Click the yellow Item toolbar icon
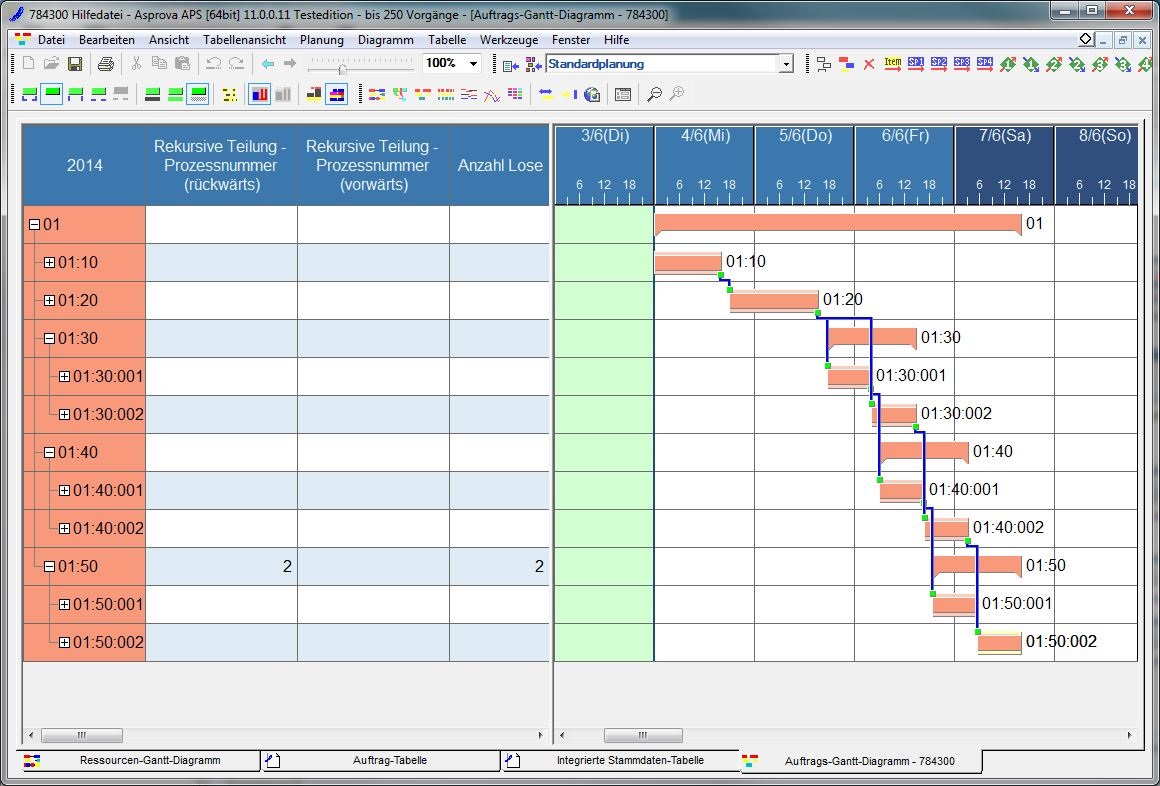Viewport: 1160px width, 786px height. [892, 64]
